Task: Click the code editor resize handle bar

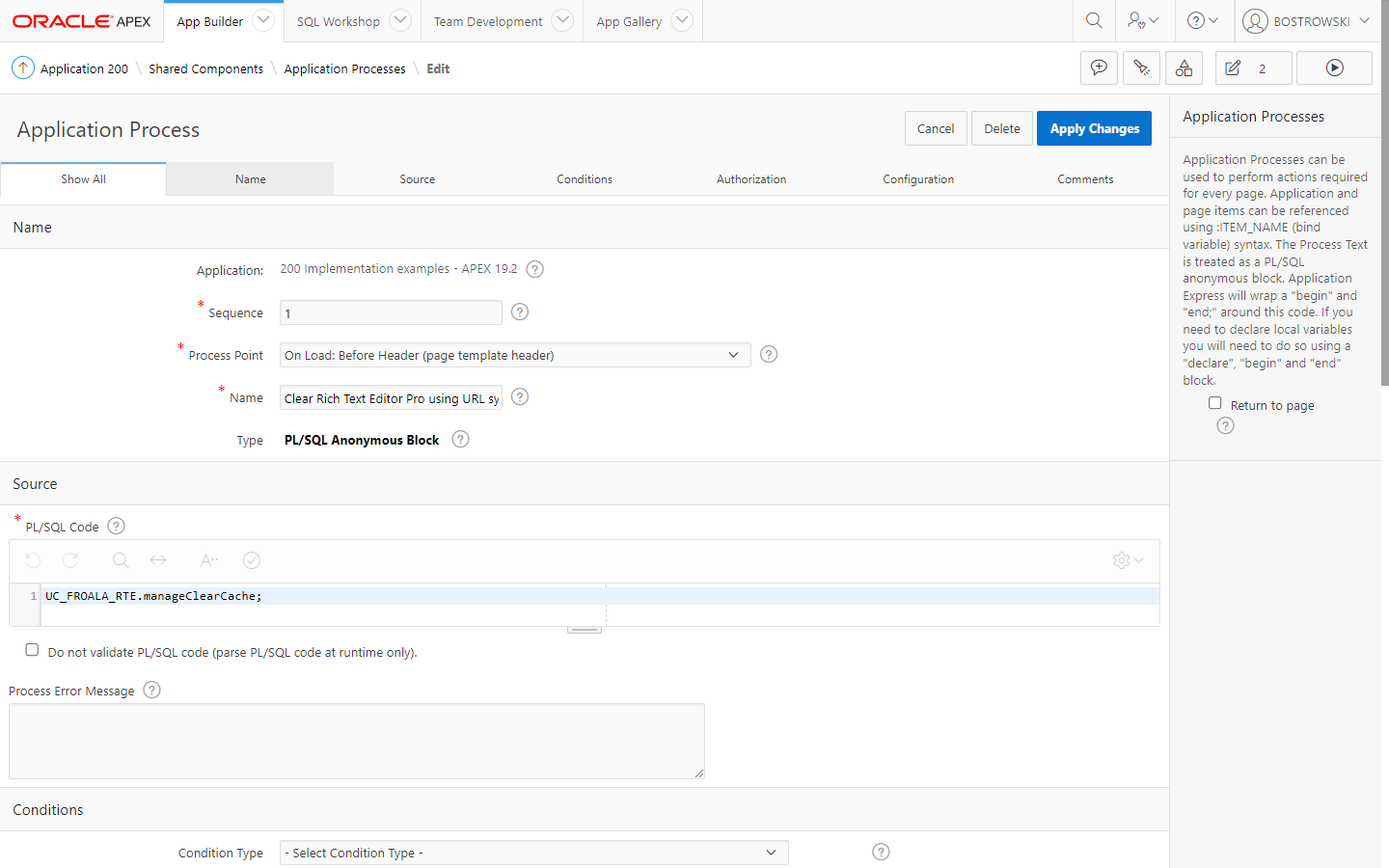Action: (x=585, y=630)
